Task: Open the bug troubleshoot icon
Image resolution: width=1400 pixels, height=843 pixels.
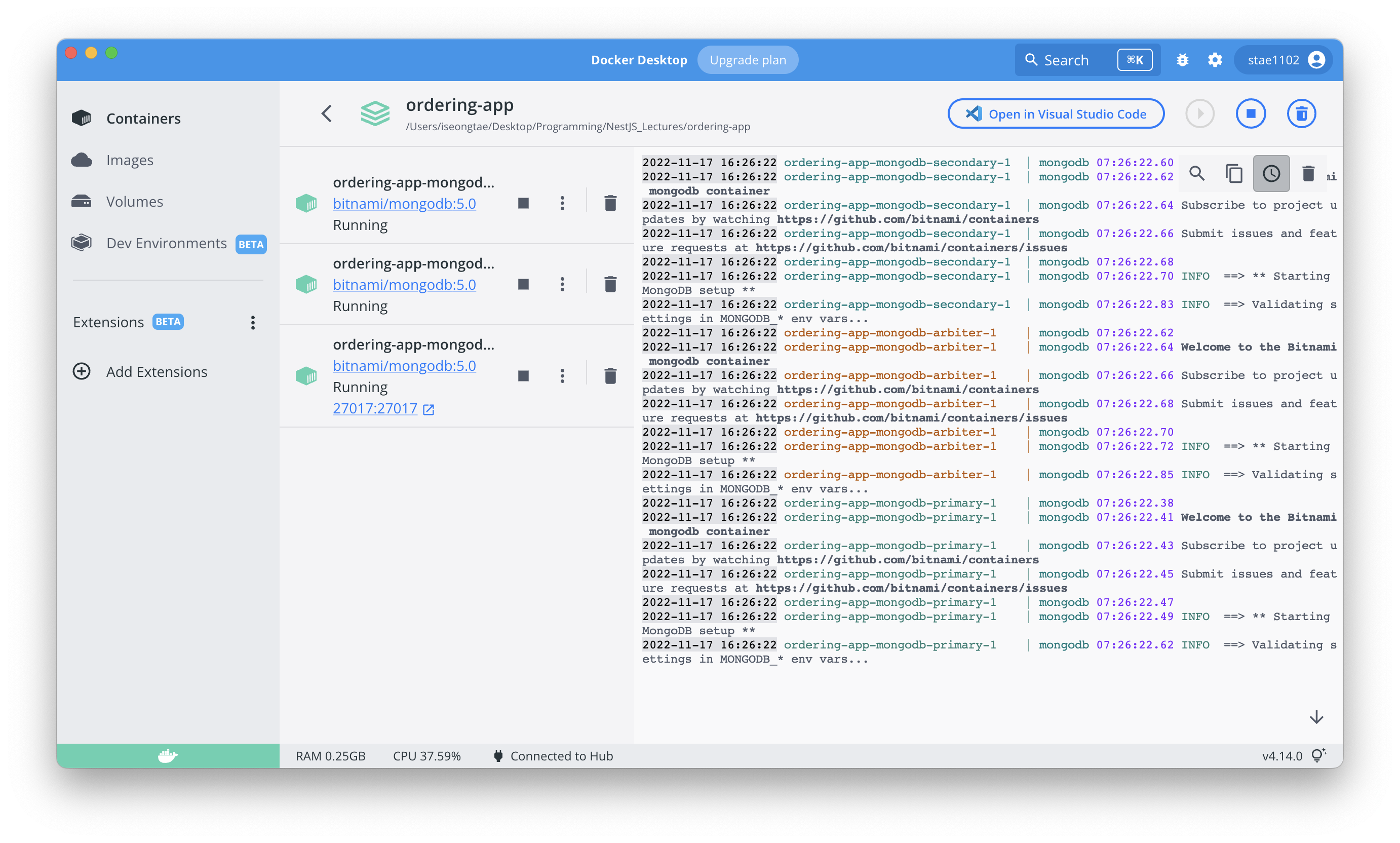Action: click(1183, 60)
